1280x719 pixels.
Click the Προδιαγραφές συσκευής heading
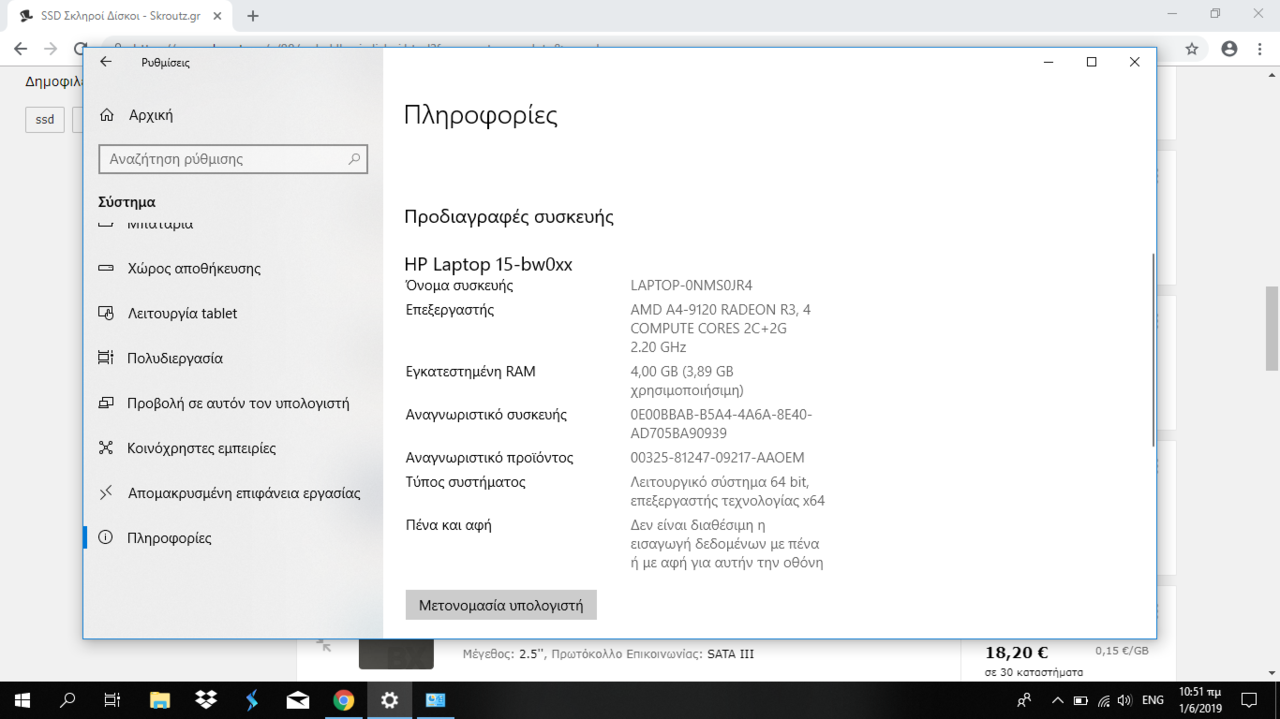pos(509,217)
